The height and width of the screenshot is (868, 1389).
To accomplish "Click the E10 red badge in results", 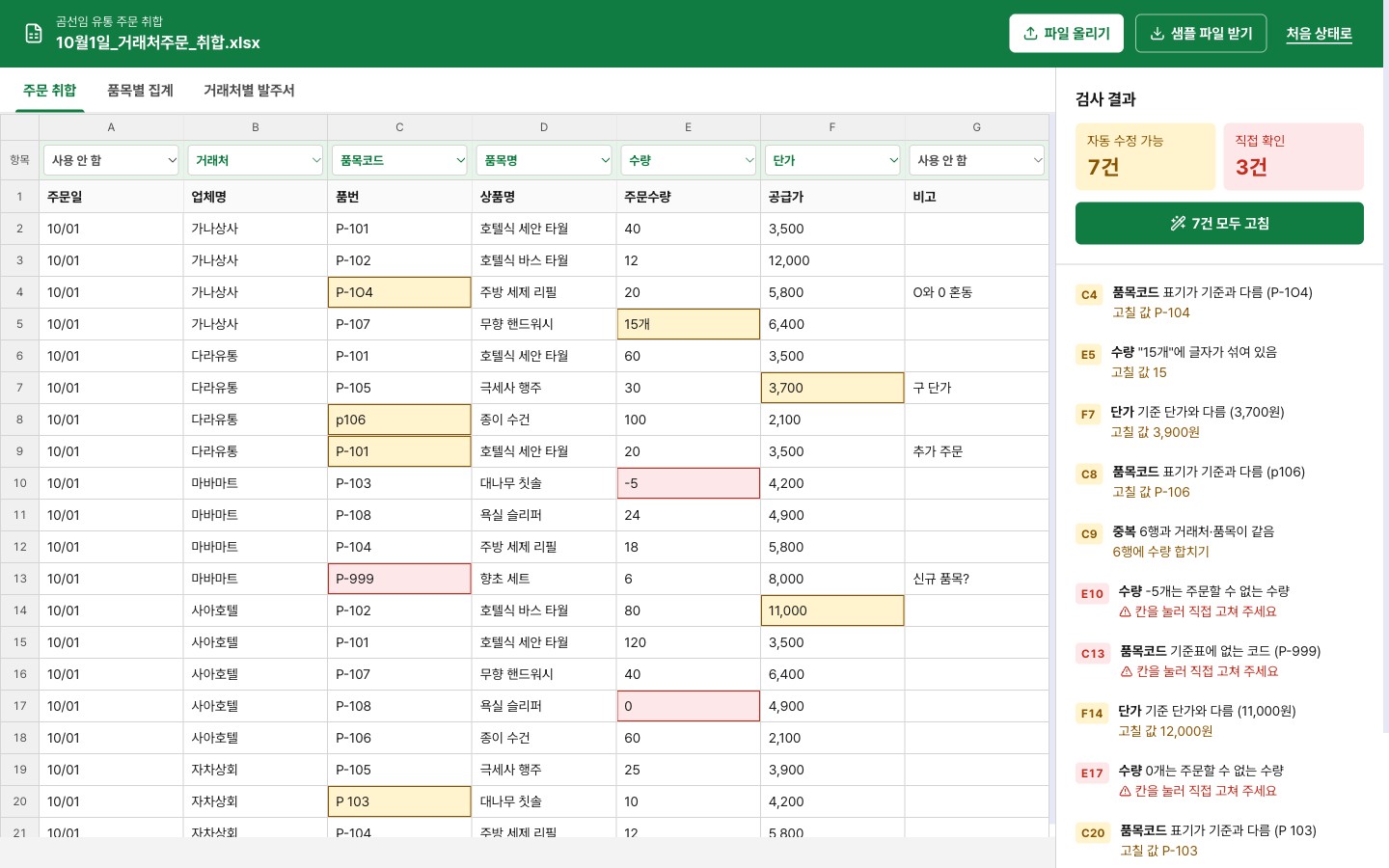I will tap(1092, 594).
